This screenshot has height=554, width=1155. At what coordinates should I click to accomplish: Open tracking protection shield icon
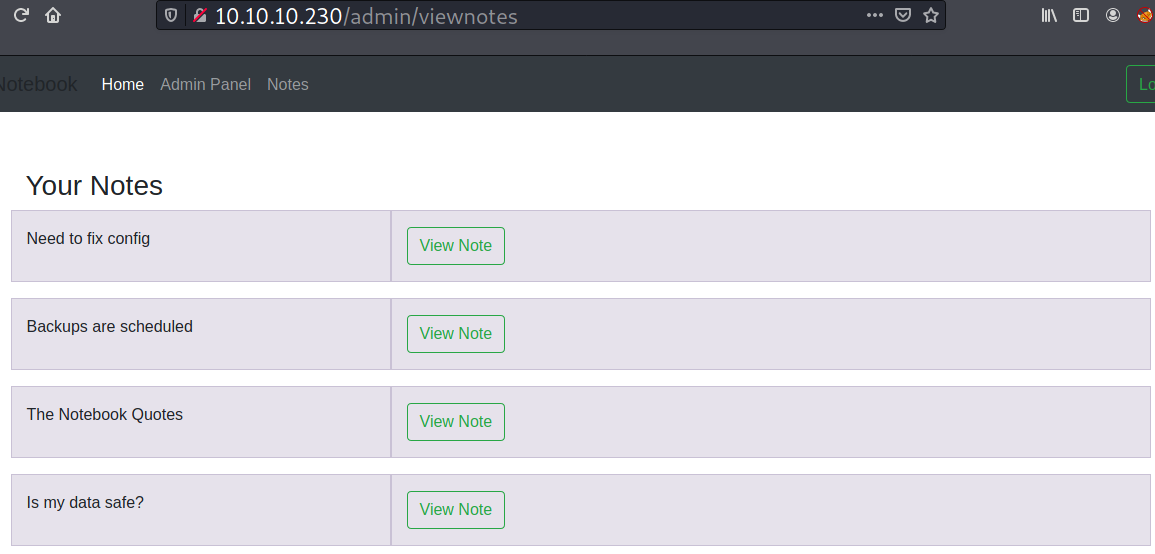(171, 15)
